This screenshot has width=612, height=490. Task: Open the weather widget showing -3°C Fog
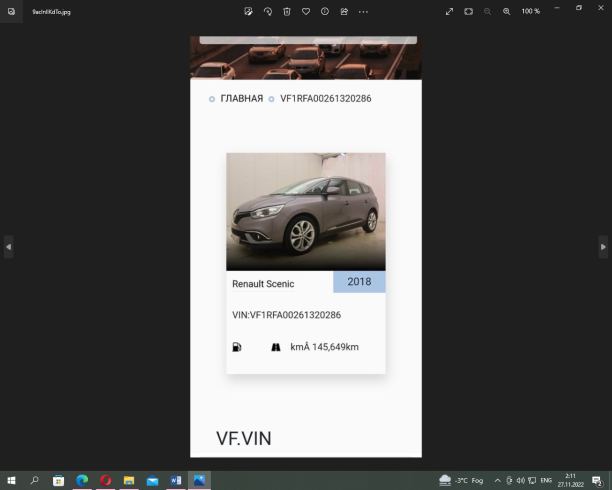click(x=461, y=481)
